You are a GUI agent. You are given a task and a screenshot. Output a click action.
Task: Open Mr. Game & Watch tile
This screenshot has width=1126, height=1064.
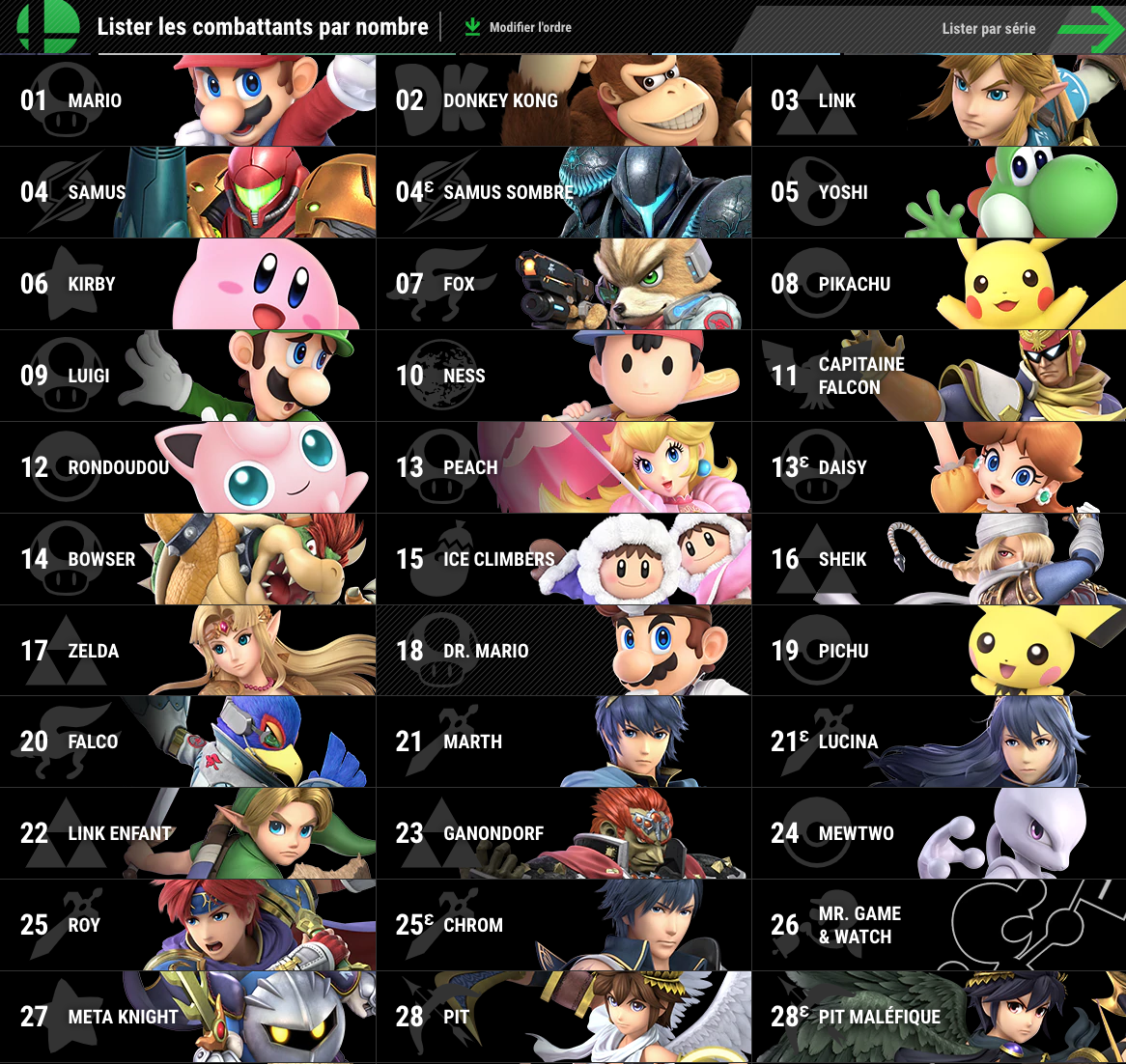(940, 925)
